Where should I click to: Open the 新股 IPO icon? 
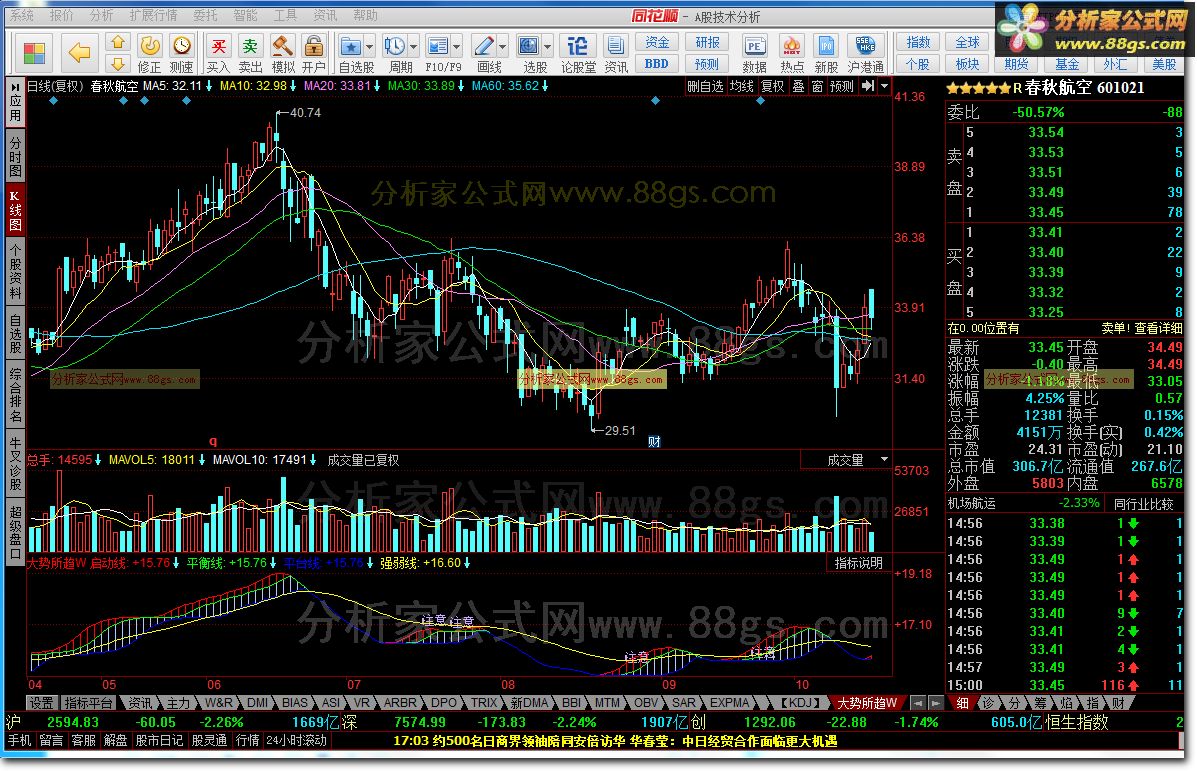pyautogui.click(x=826, y=53)
